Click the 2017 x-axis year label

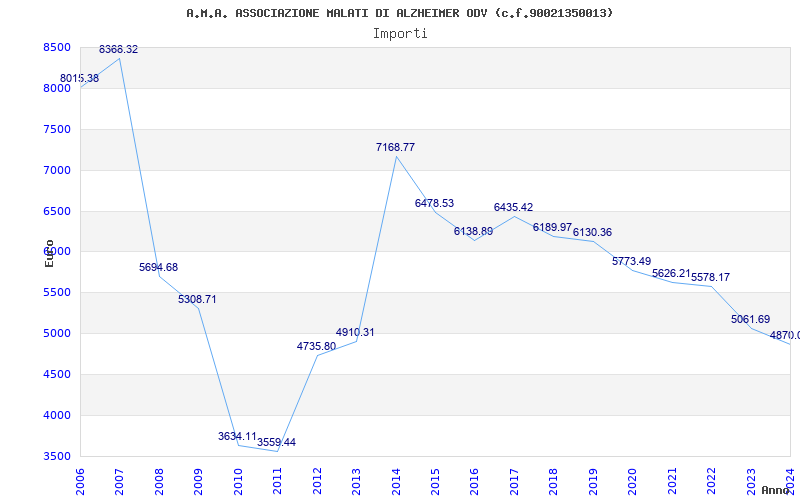click(x=514, y=481)
